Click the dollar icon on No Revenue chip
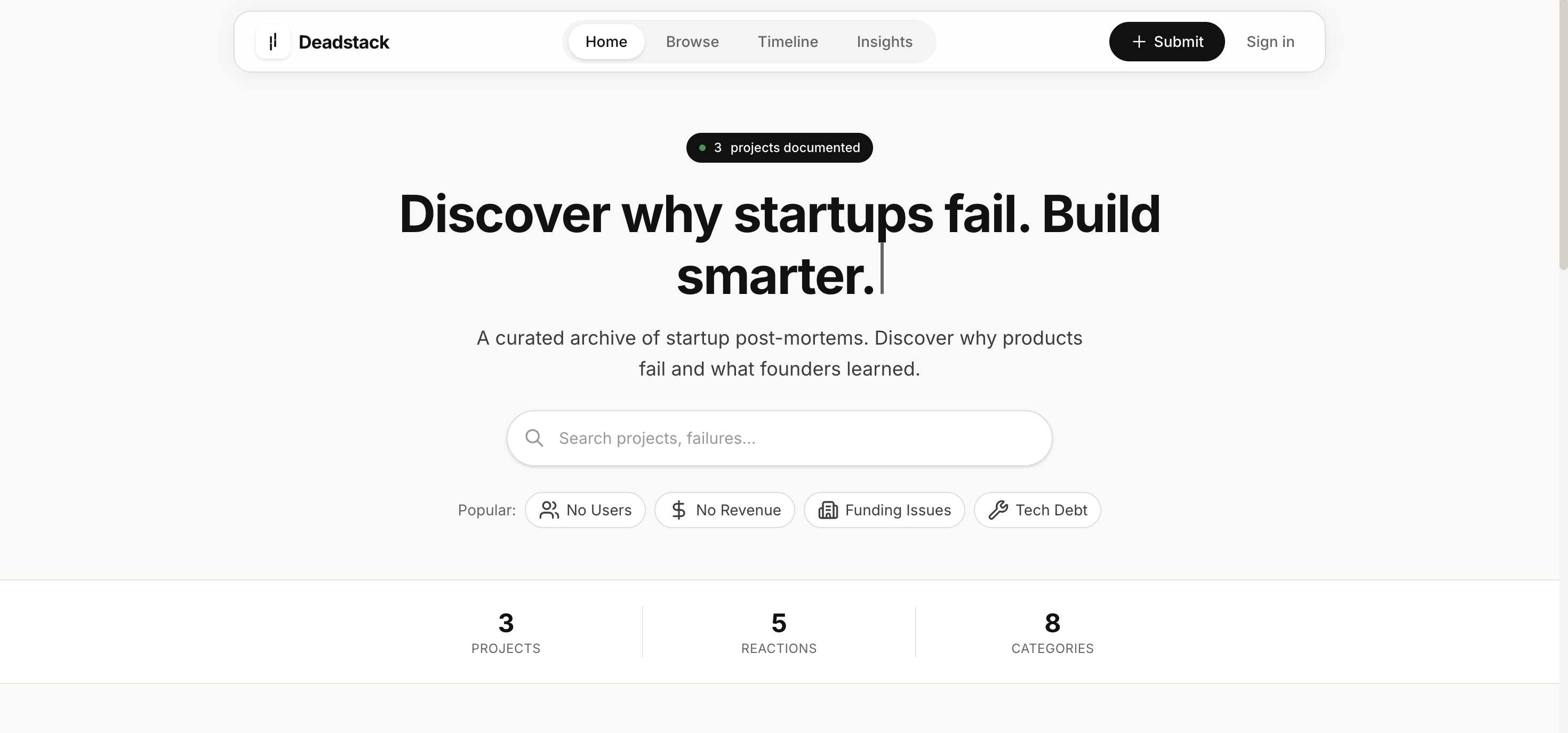This screenshot has width=1568, height=733. pyautogui.click(x=680, y=510)
